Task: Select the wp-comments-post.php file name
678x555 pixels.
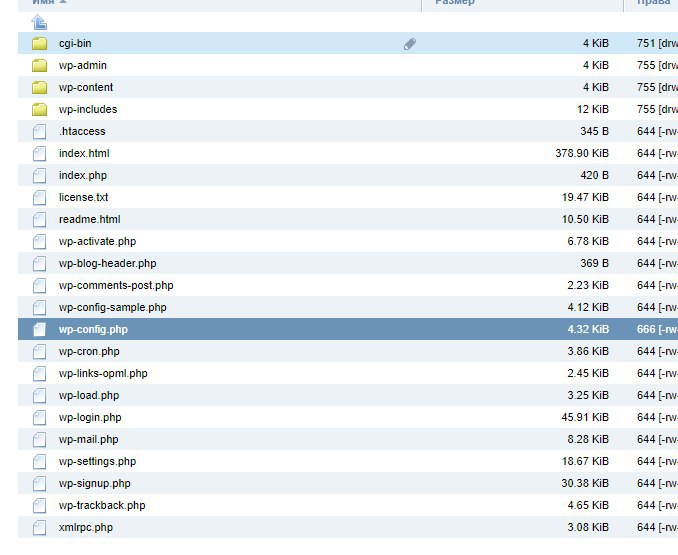Action: point(116,286)
